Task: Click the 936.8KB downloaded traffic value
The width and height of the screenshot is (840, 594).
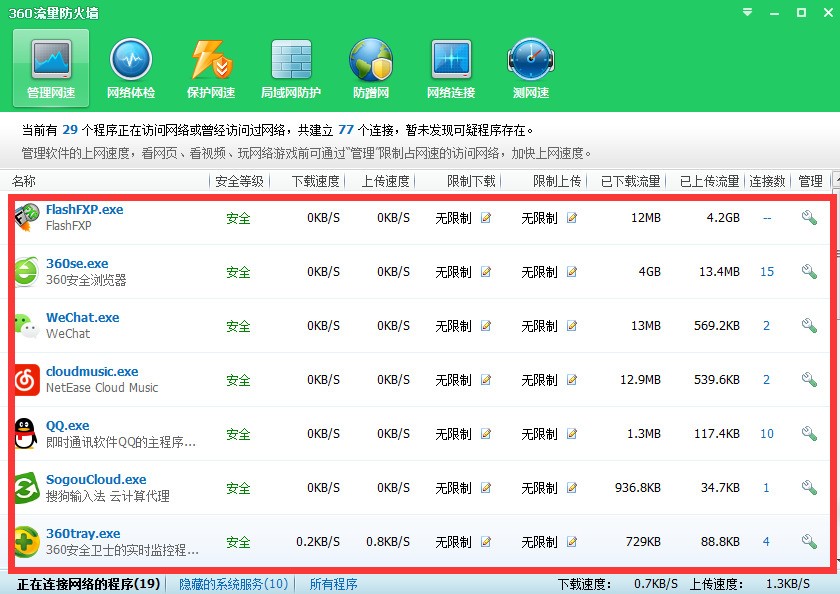Action: (638, 487)
